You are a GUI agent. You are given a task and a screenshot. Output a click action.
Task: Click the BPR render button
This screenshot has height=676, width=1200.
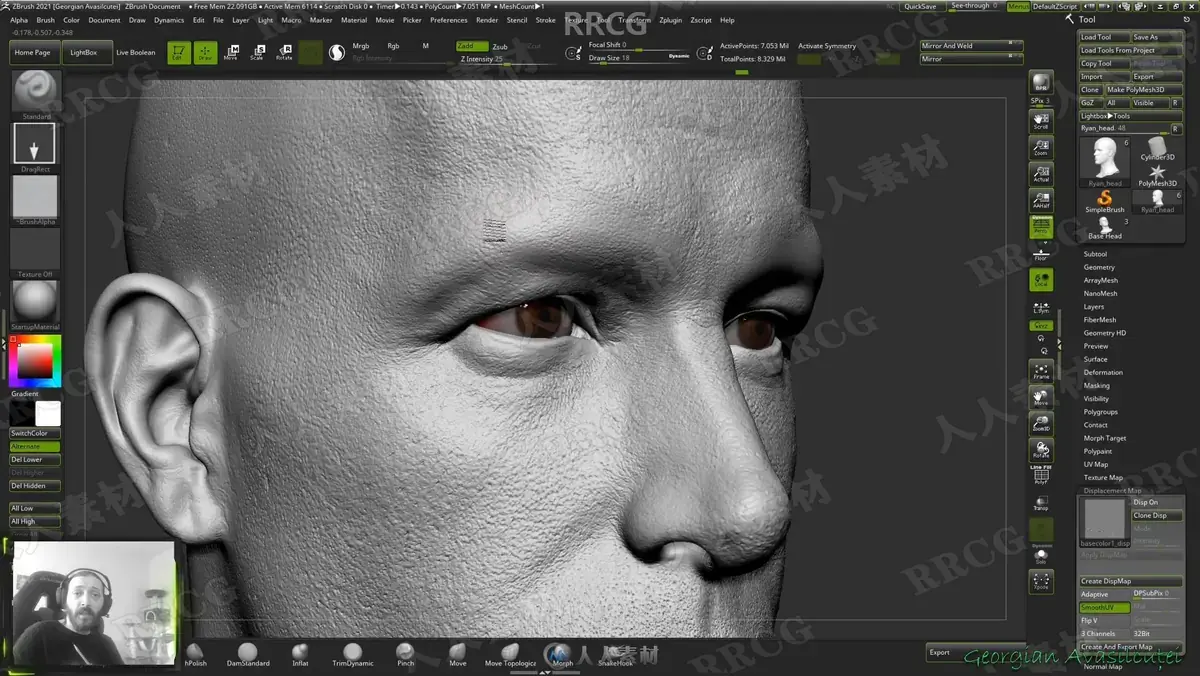coord(1041,84)
